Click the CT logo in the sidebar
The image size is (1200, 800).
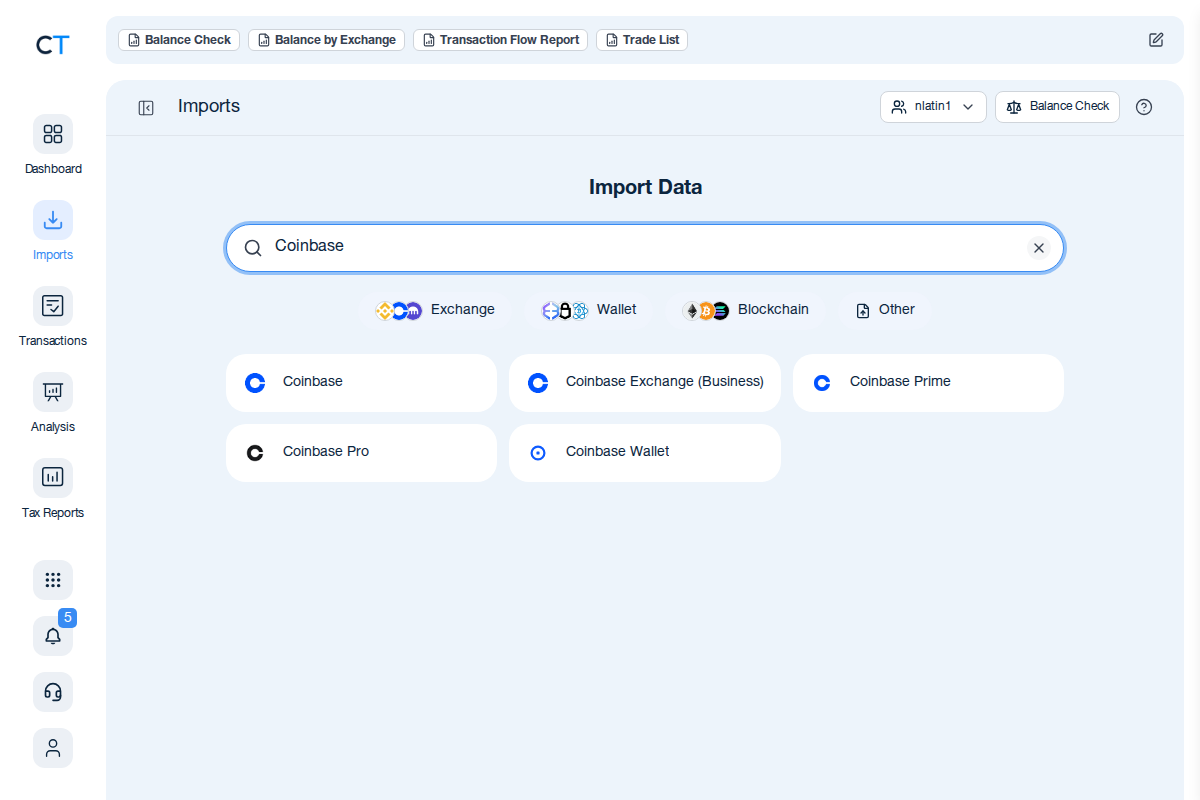click(52, 44)
